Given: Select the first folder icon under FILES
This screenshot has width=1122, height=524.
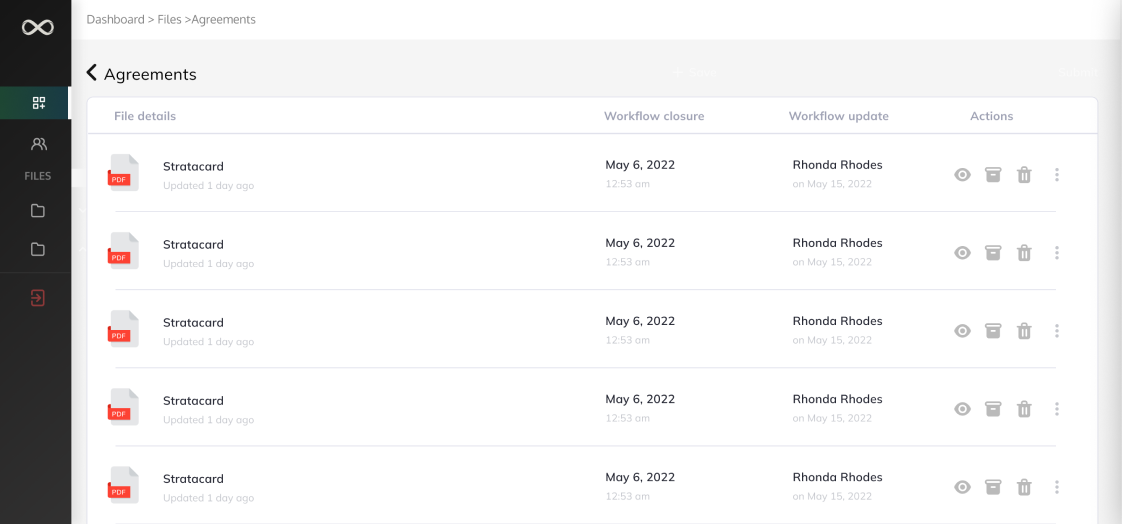Looking at the screenshot, I should 38,211.
